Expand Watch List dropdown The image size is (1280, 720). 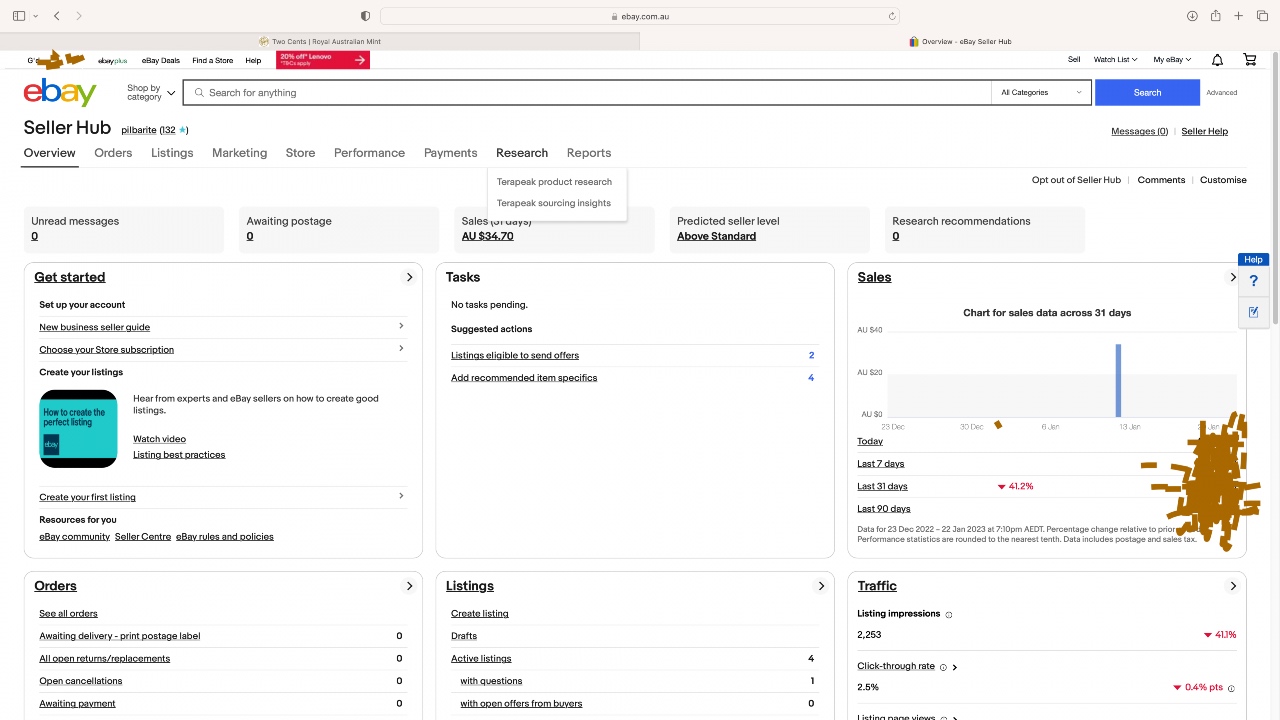pyautogui.click(x=1115, y=60)
